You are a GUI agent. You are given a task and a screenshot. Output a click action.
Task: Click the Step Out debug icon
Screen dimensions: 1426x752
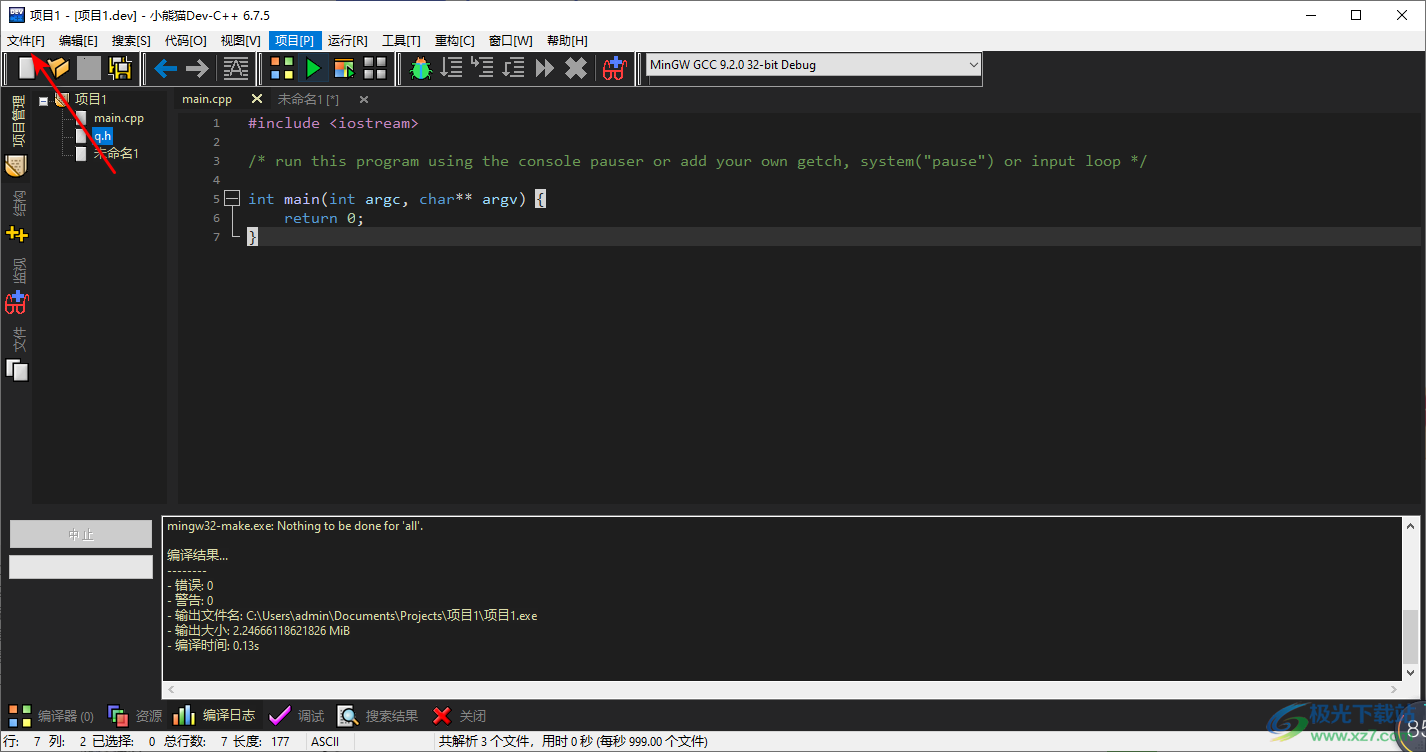(514, 68)
